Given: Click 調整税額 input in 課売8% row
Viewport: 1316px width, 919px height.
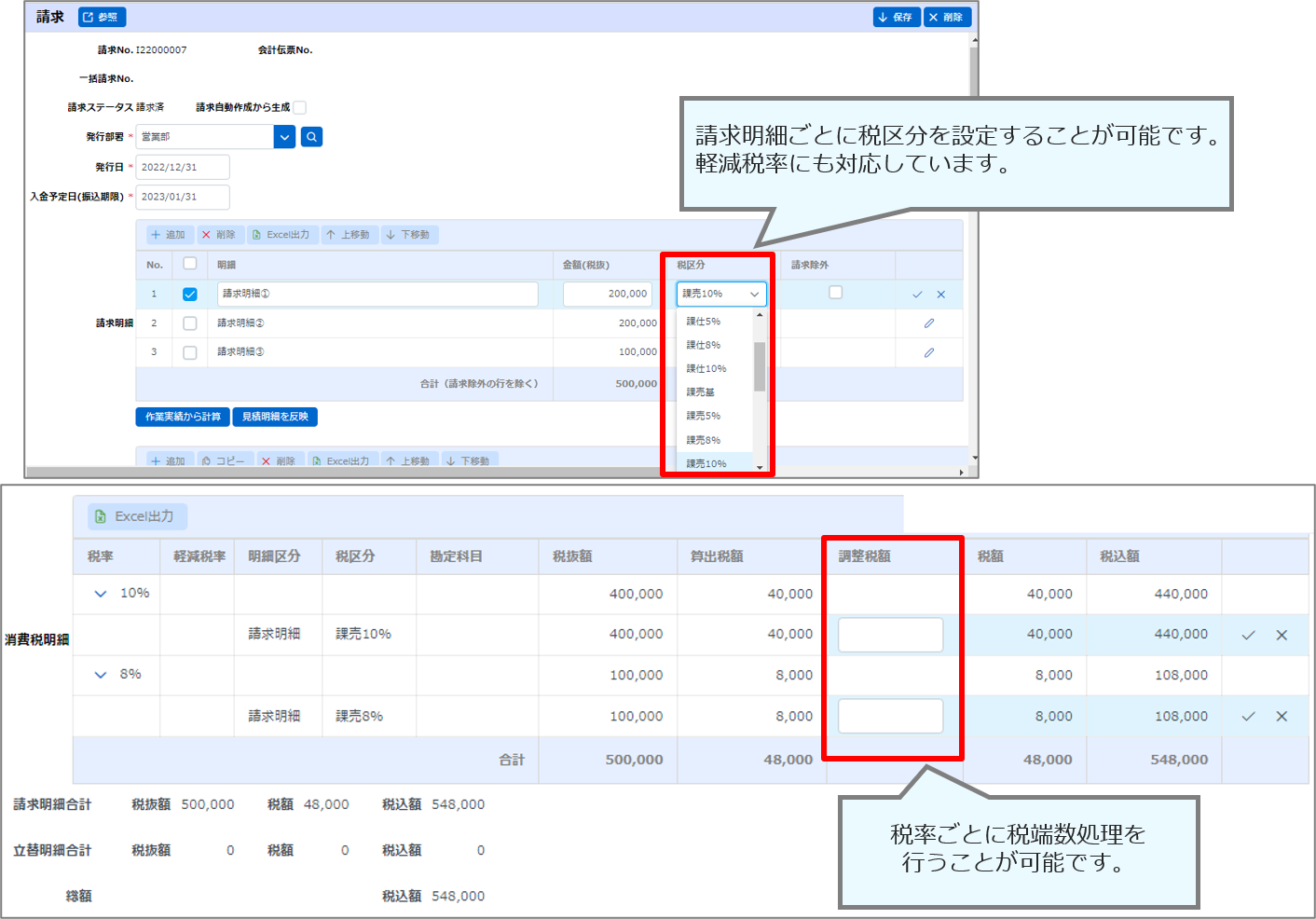Looking at the screenshot, I should point(890,716).
